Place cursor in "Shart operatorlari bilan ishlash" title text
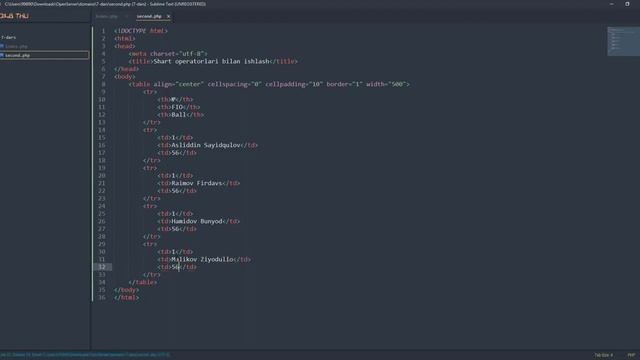 click(x=211, y=61)
